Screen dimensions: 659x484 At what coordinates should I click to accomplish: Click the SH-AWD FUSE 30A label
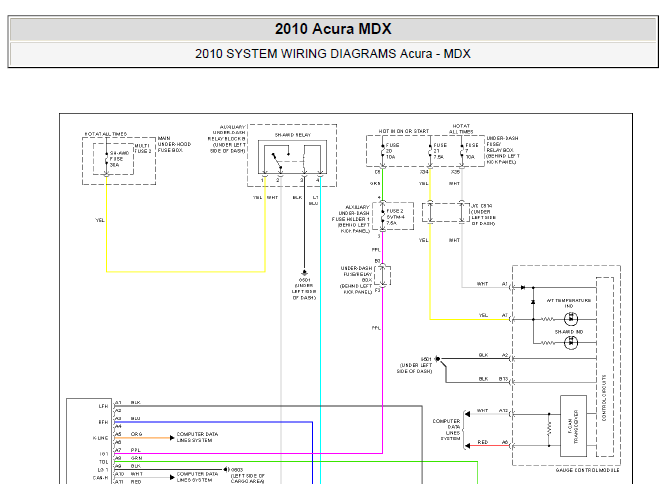pyautogui.click(x=119, y=159)
